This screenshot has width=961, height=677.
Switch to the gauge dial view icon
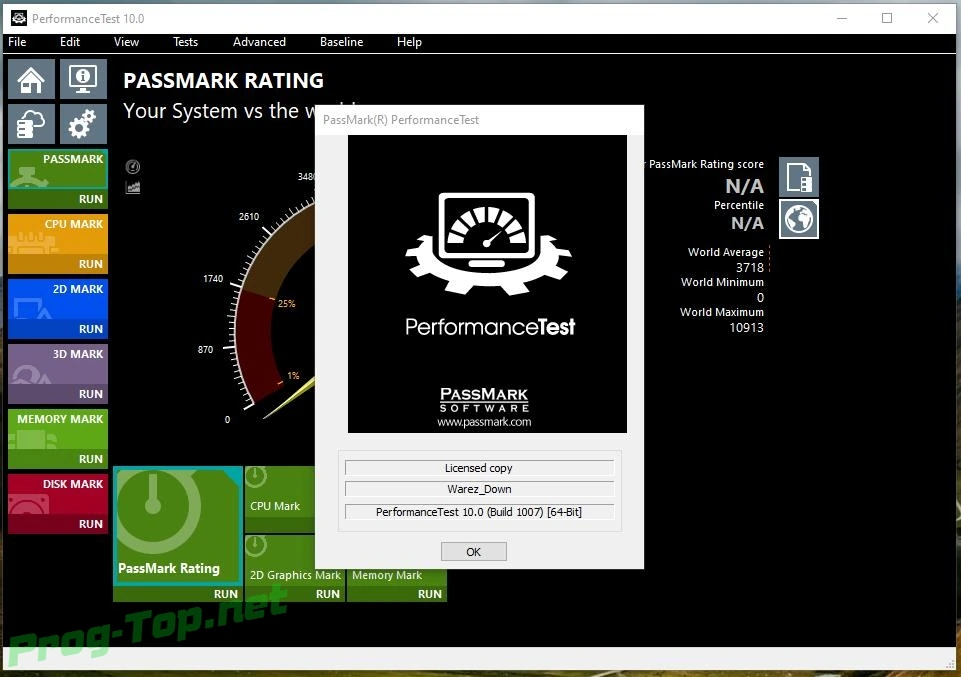click(133, 167)
